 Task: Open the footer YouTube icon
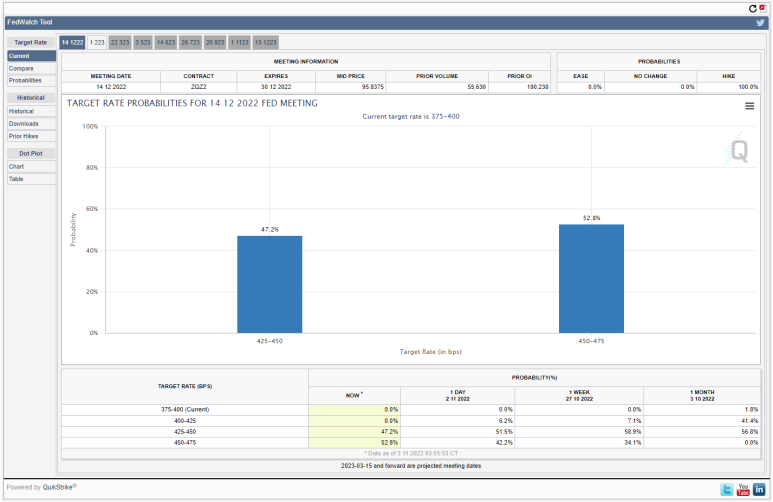[743, 489]
